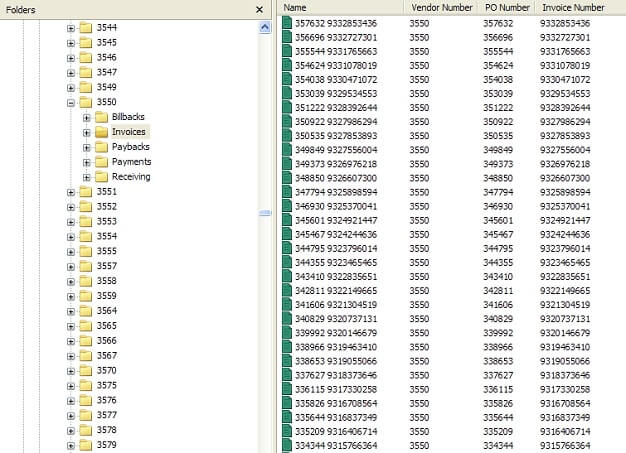Expand the Receiving subfolder
Image resolution: width=626 pixels, height=453 pixels.
pos(86,177)
